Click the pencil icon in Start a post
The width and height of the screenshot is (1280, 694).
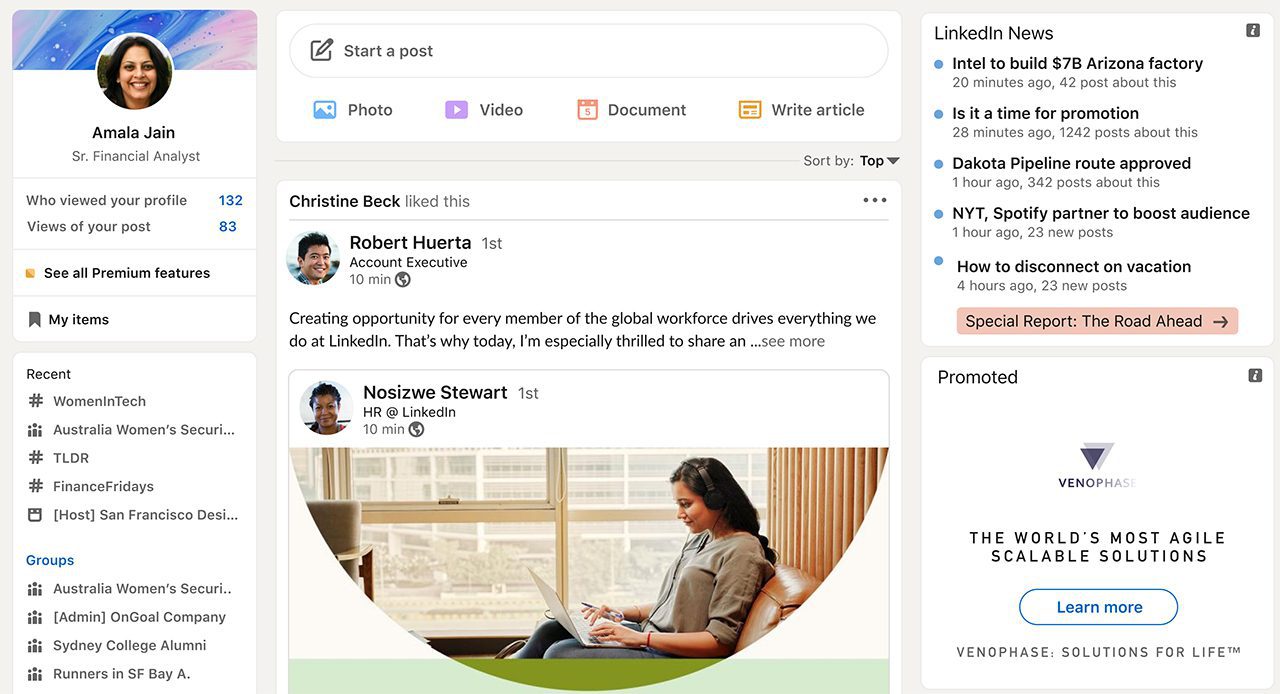(321, 50)
